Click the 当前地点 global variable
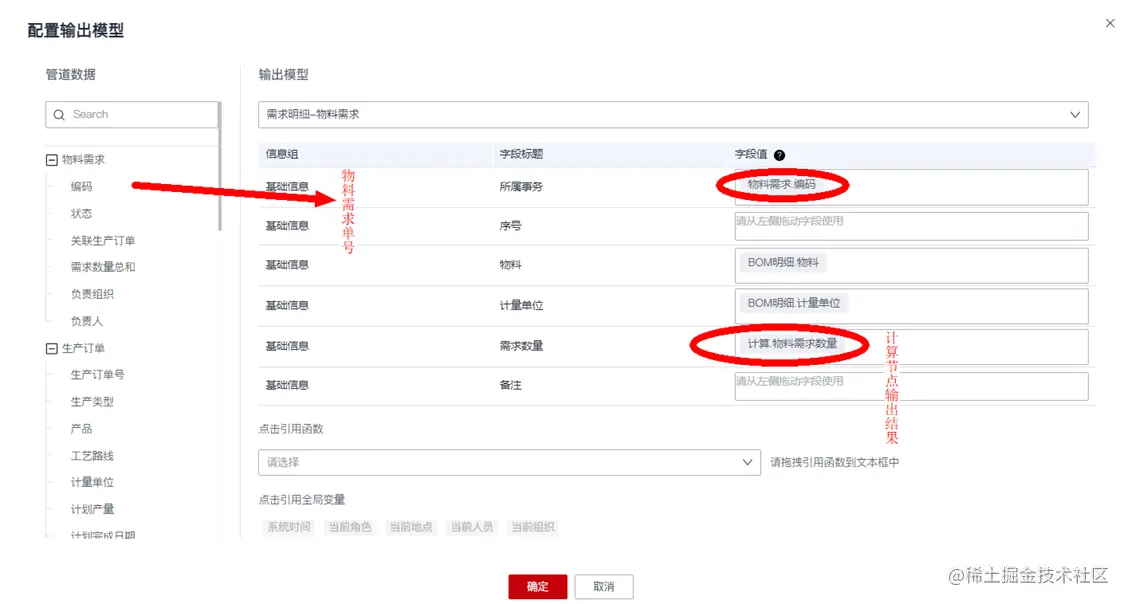The width and height of the screenshot is (1127, 604). (x=411, y=527)
